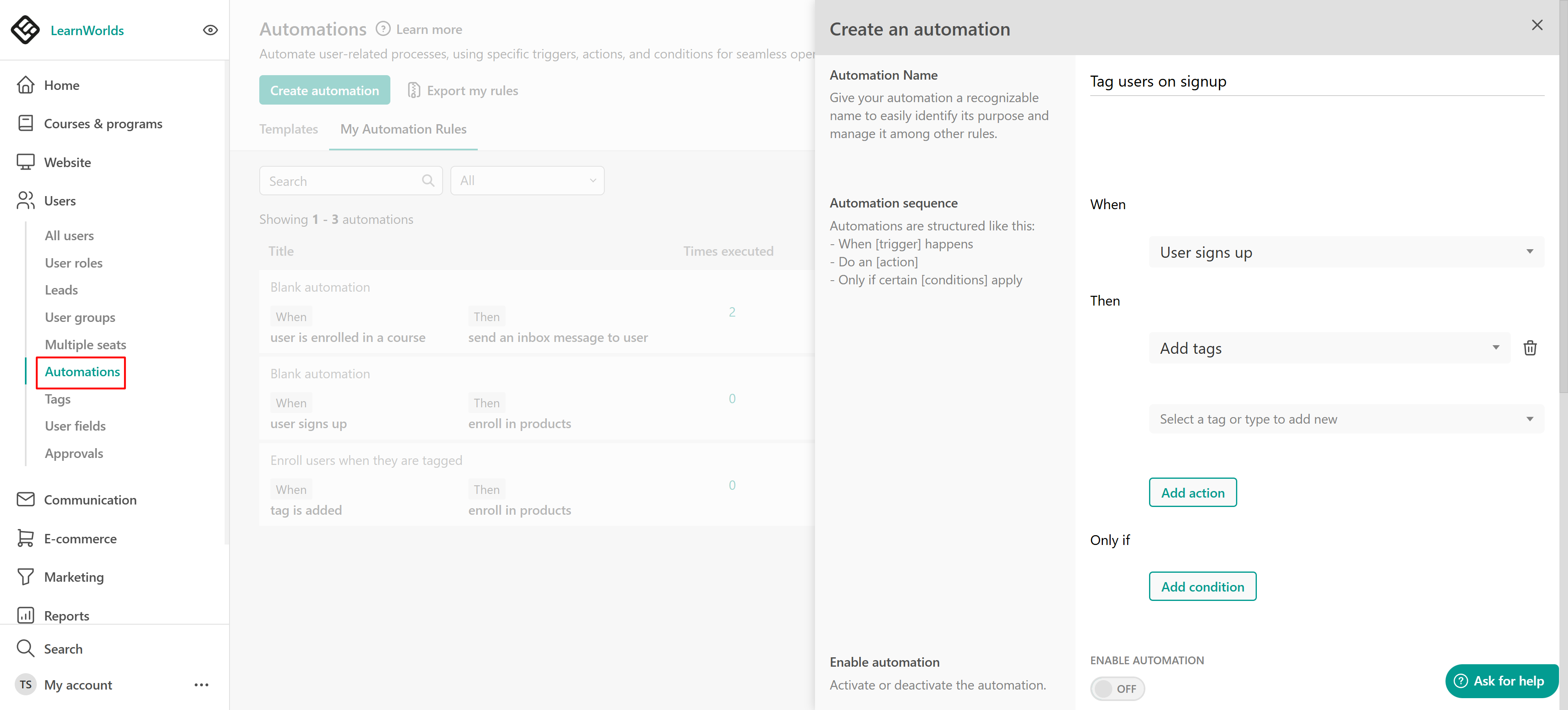Click the Marketing funnel icon

pyautogui.click(x=26, y=577)
